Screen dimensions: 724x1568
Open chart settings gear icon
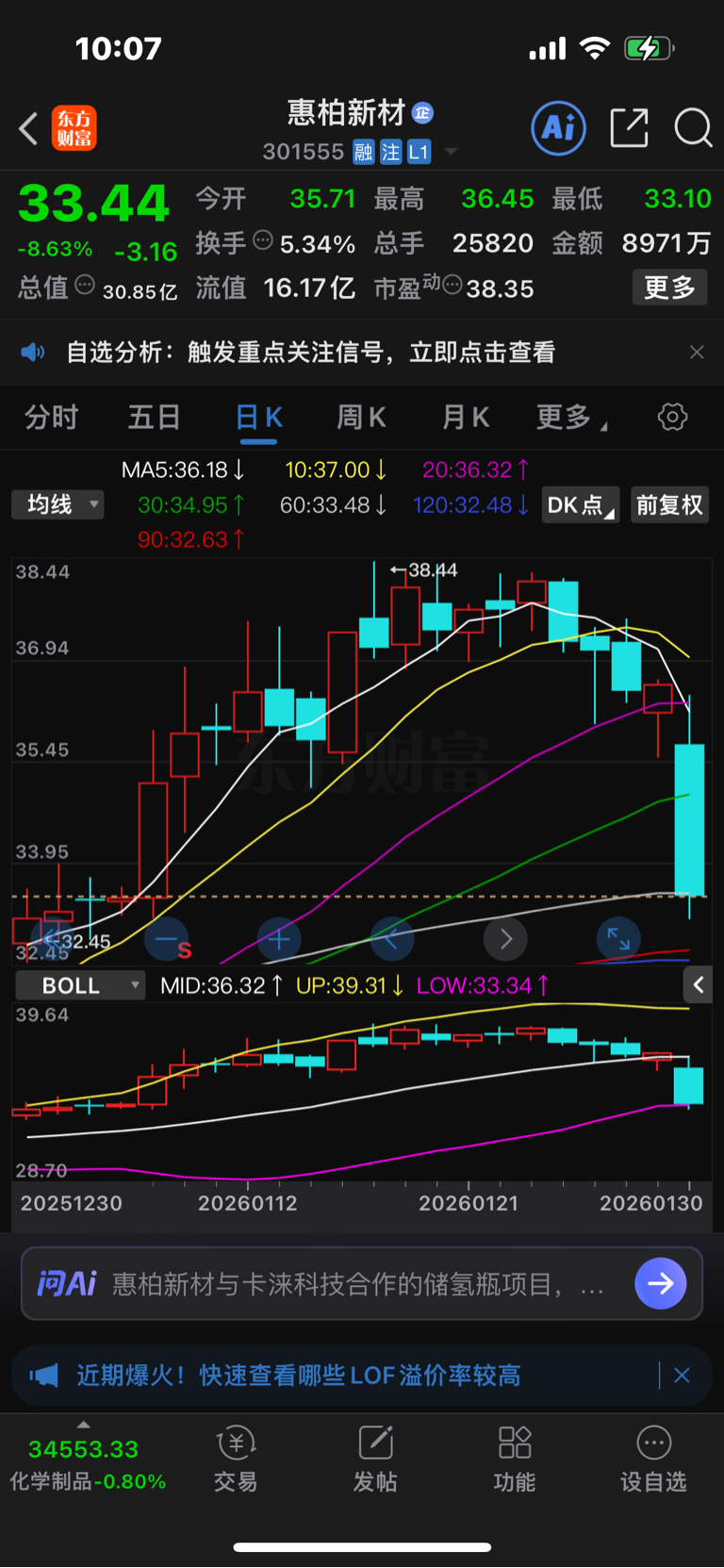pos(672,417)
